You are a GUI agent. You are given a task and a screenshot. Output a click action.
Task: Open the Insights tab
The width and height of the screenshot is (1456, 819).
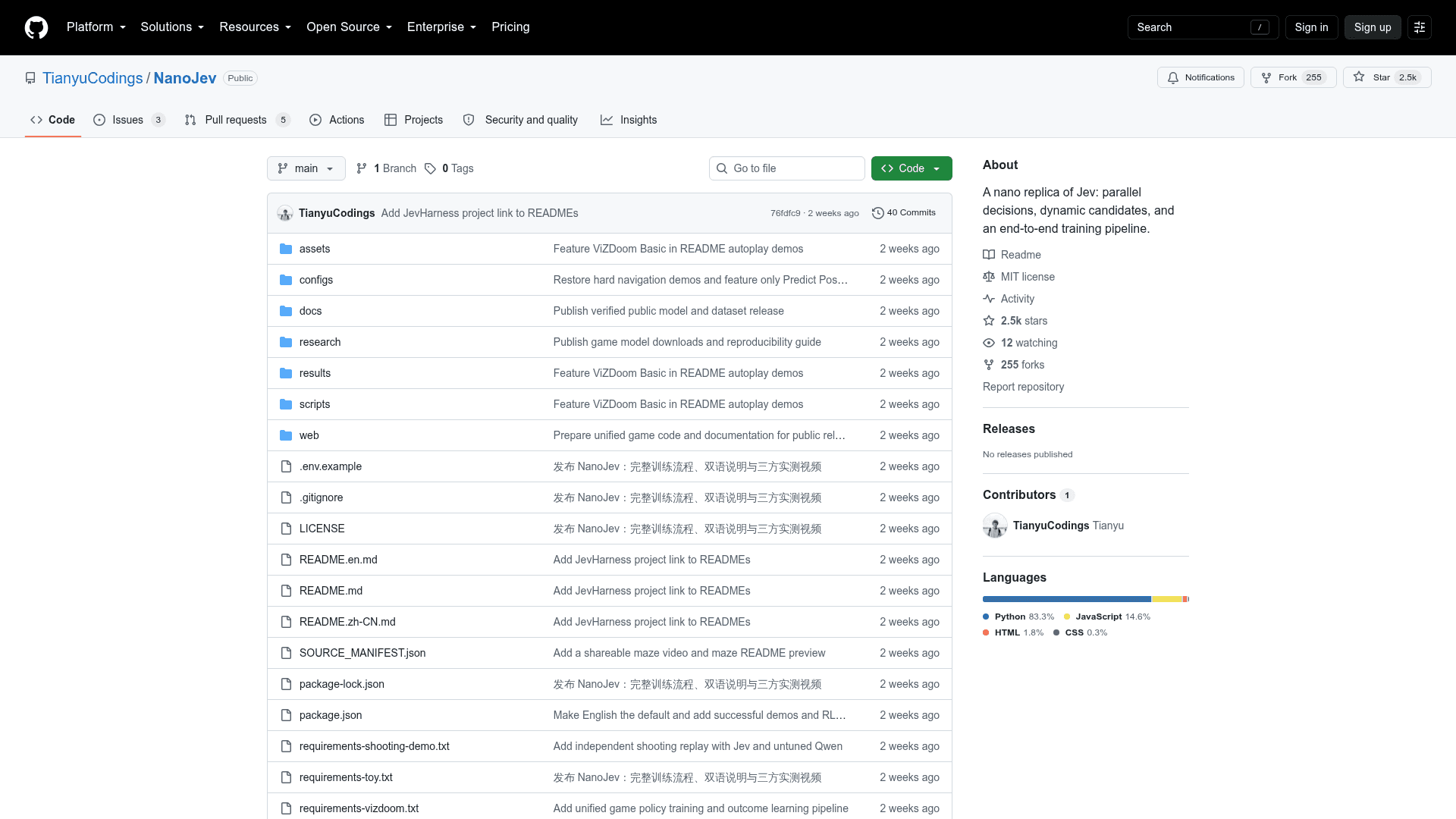click(629, 120)
